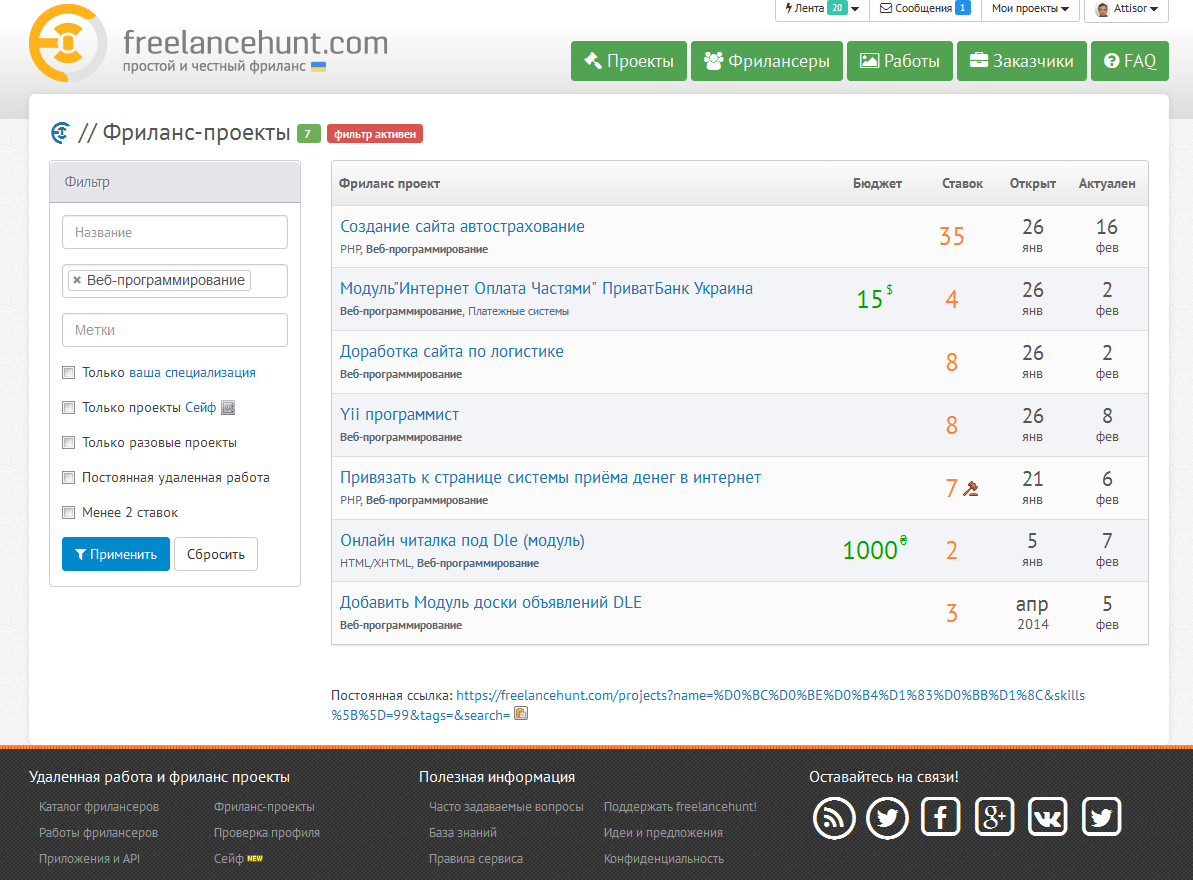Open footer link База знаний
The height and width of the screenshot is (880, 1193).
coord(463,833)
